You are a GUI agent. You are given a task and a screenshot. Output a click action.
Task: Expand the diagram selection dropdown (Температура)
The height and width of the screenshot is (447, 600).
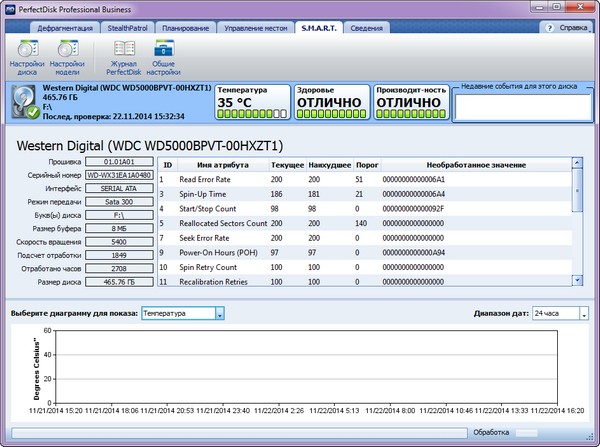[219, 314]
